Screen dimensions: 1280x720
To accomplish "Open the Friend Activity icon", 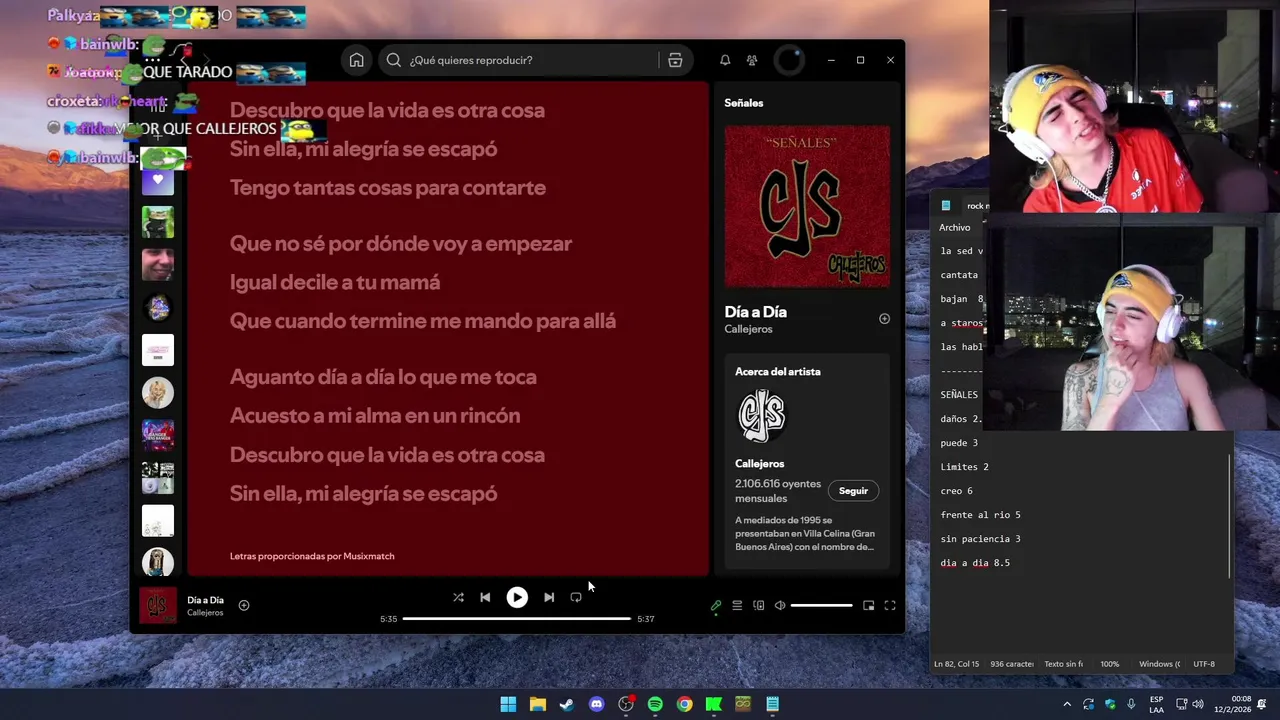I will point(752,60).
